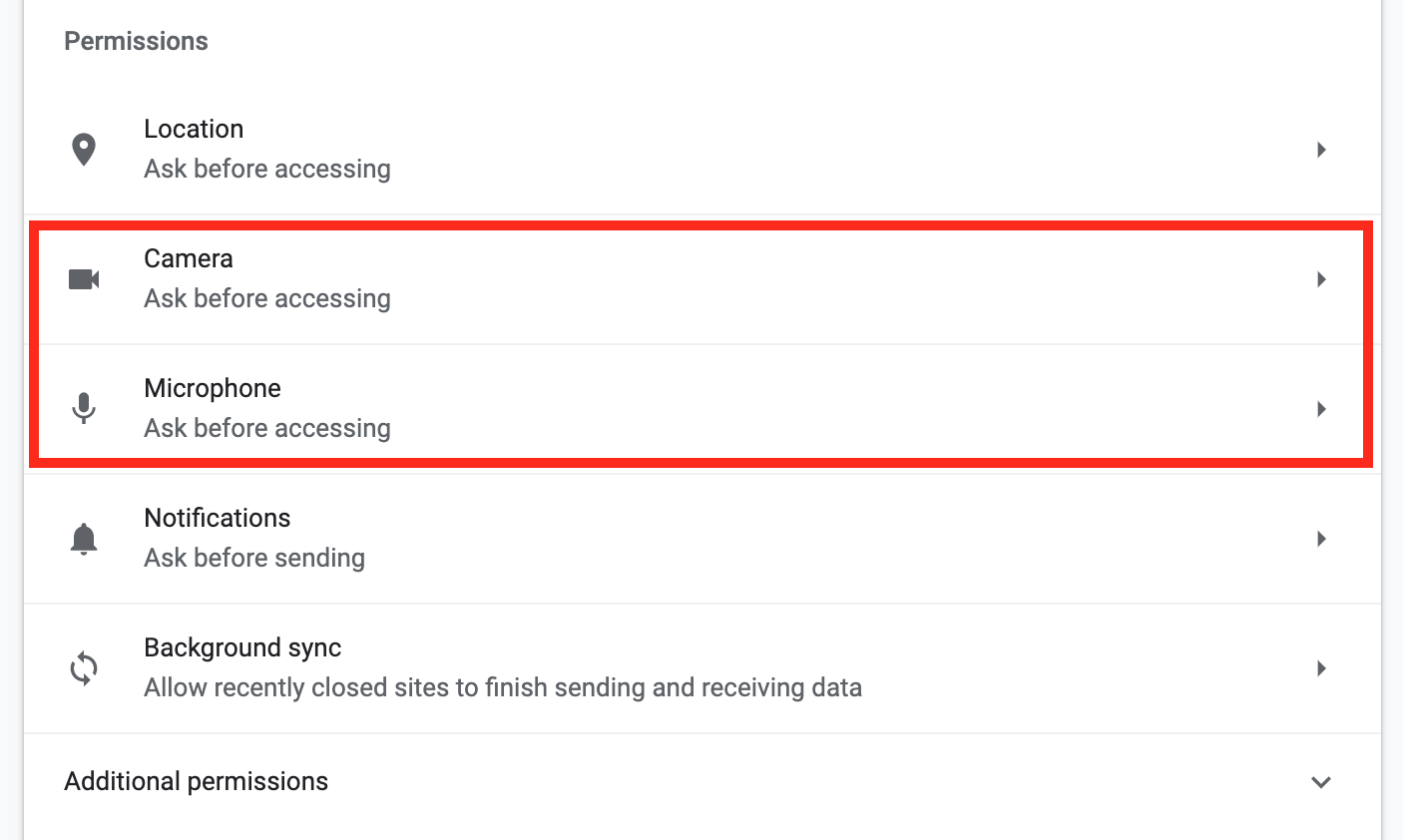Click the Notifications bell icon
Image resolution: width=1403 pixels, height=840 pixels.
point(84,539)
